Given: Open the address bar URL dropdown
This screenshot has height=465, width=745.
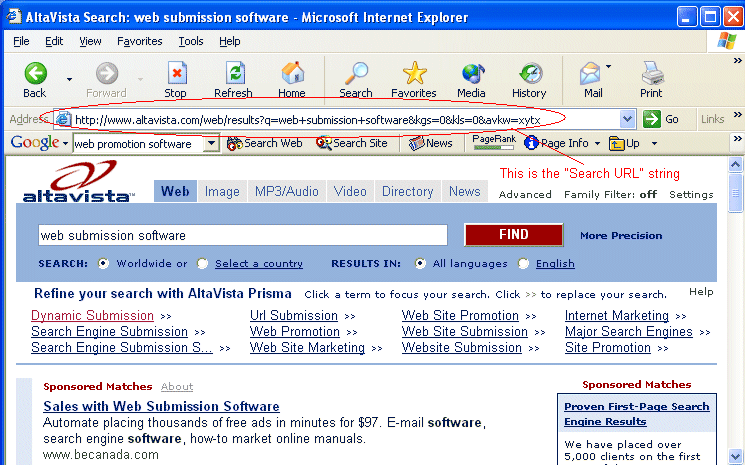Looking at the screenshot, I should coord(628,119).
